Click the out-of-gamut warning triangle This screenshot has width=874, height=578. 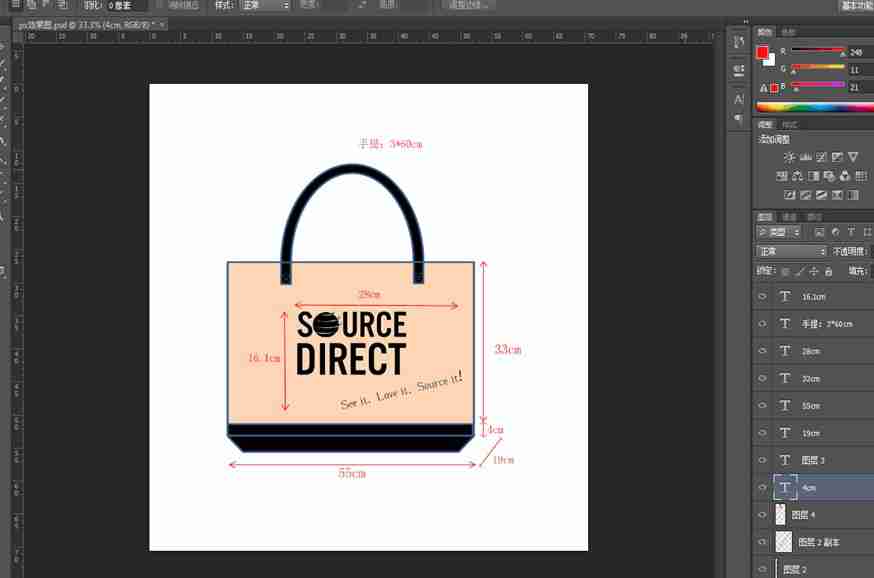click(764, 88)
